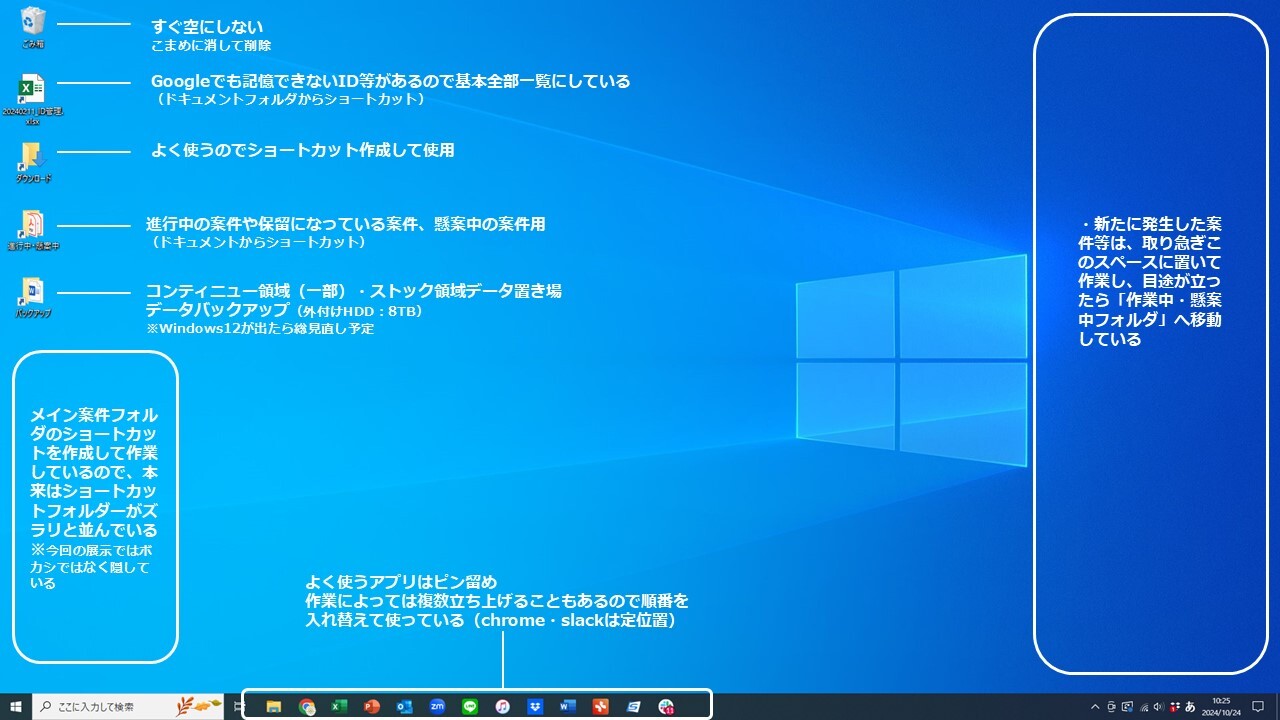Launch Google Chrome from the taskbar

coord(307,707)
